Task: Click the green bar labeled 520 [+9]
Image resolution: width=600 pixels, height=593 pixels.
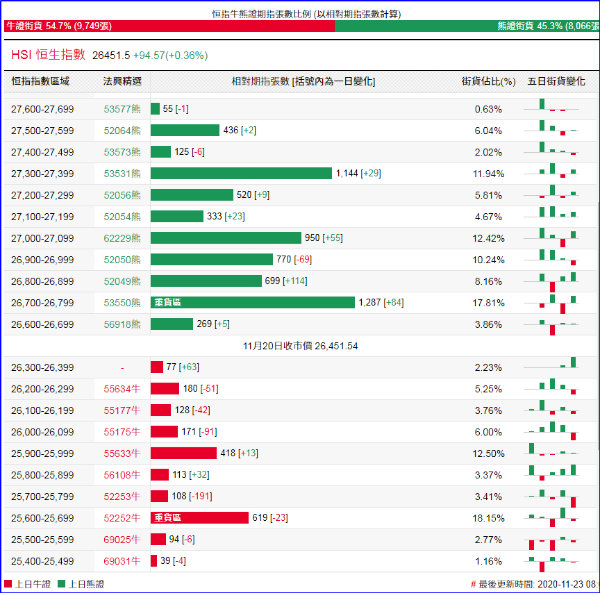Action: pyautogui.click(x=192, y=195)
